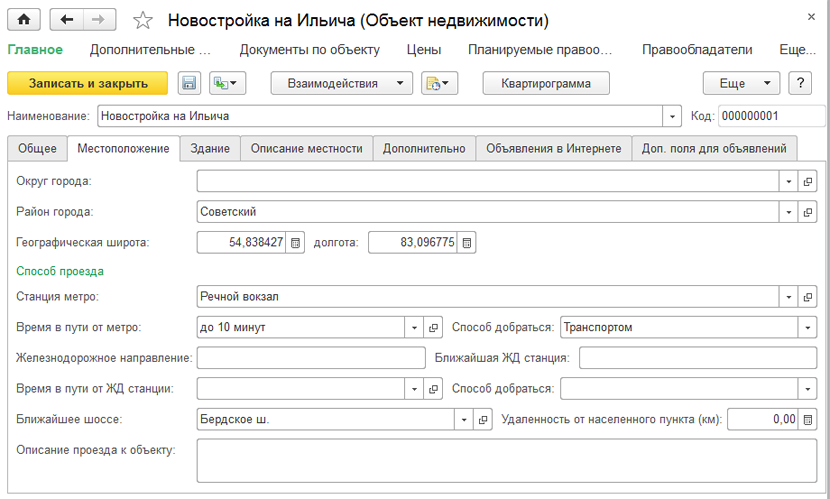Expand the Время в пути от метро dropdown

pos(415,327)
